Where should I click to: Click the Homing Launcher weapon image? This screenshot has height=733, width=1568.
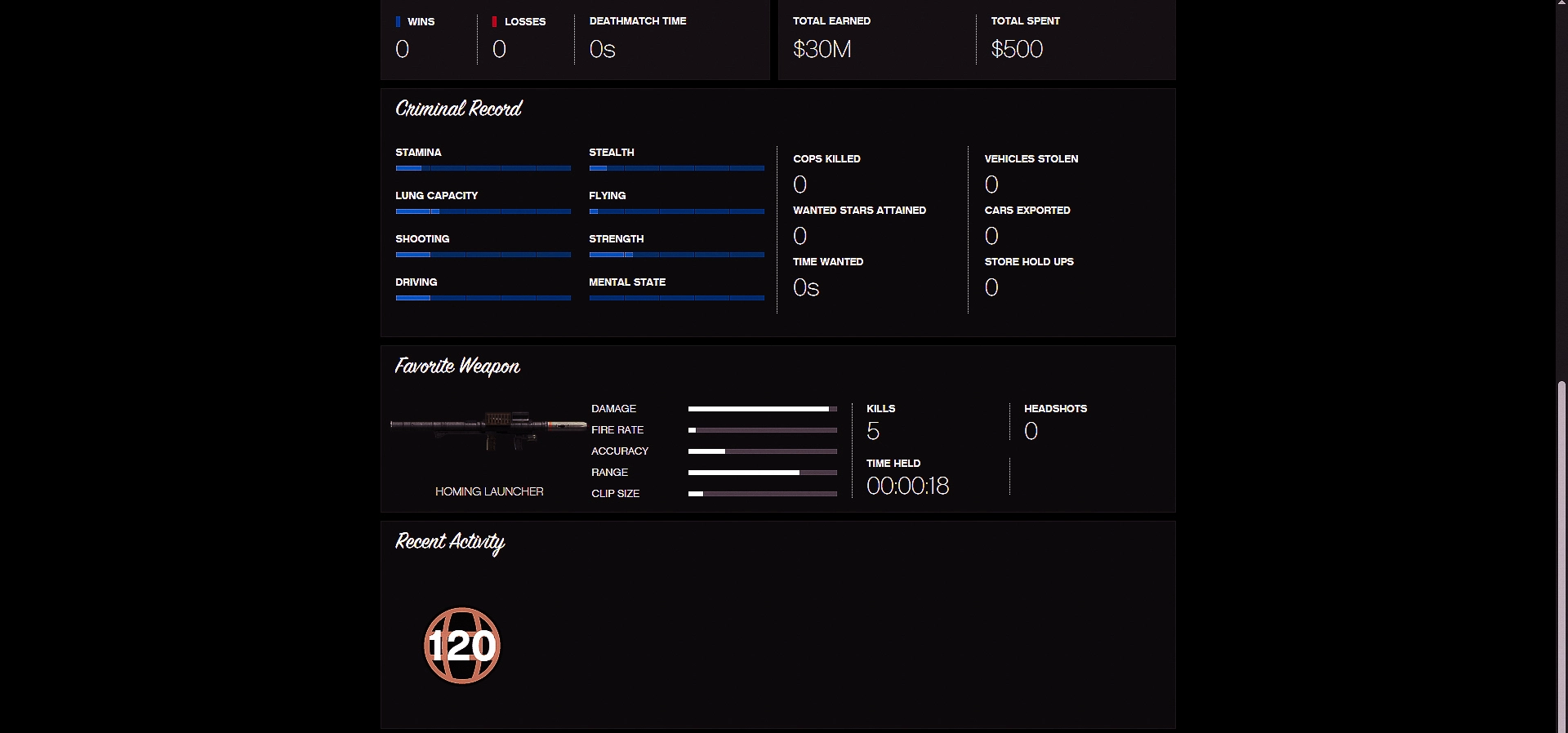pyautogui.click(x=488, y=428)
